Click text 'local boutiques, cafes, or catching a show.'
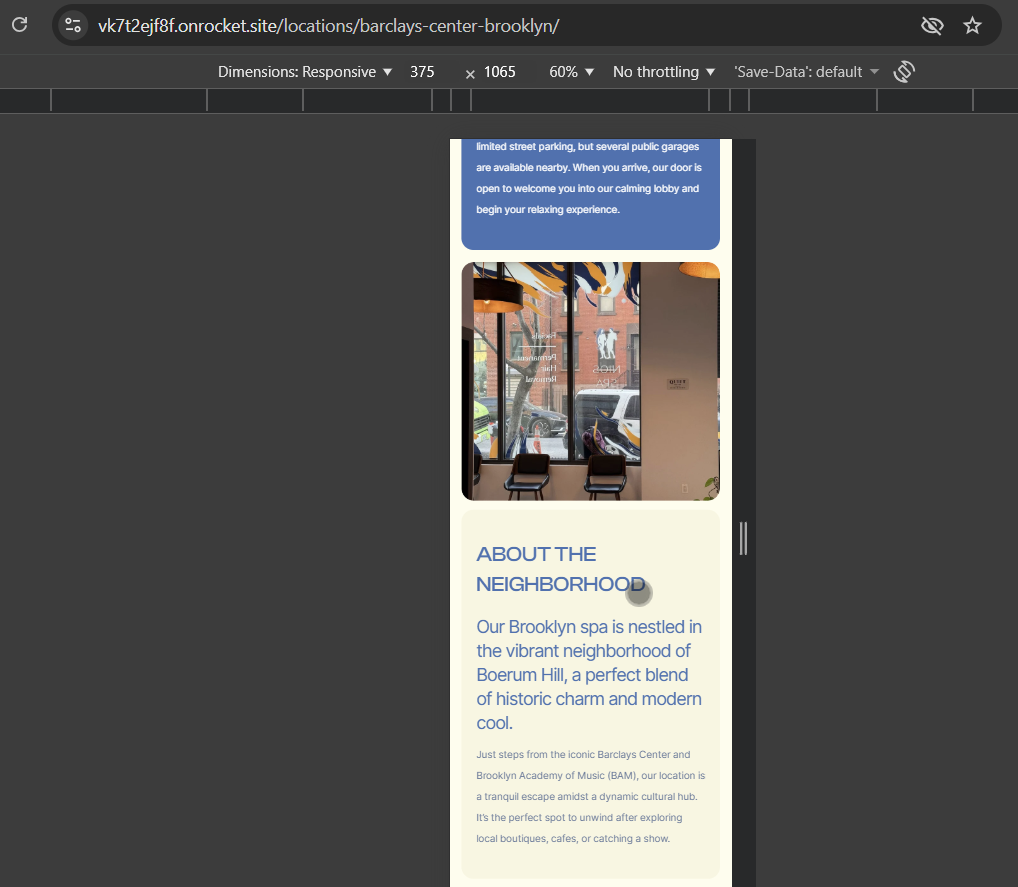Viewport: 1018px width, 887px height. pos(573,838)
